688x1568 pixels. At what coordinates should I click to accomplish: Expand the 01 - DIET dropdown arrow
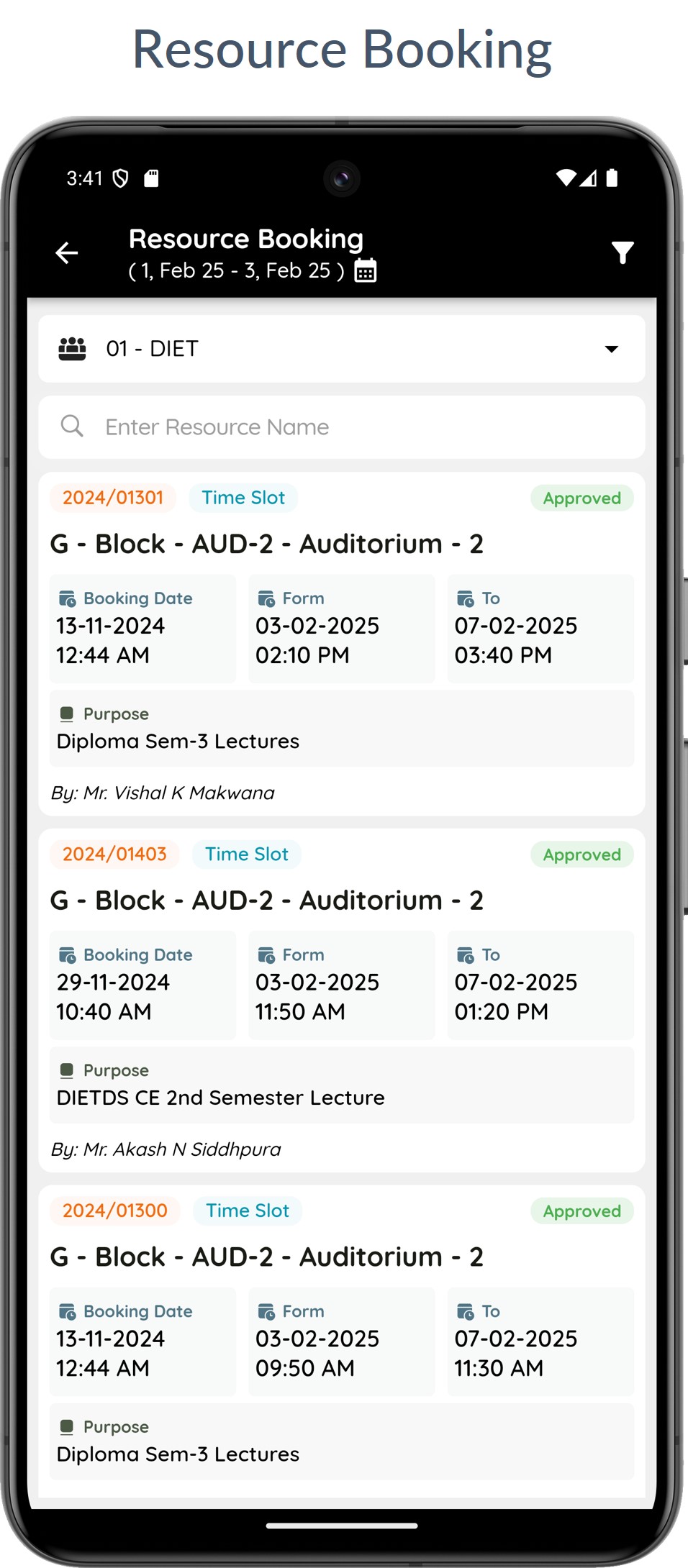pyautogui.click(x=612, y=349)
